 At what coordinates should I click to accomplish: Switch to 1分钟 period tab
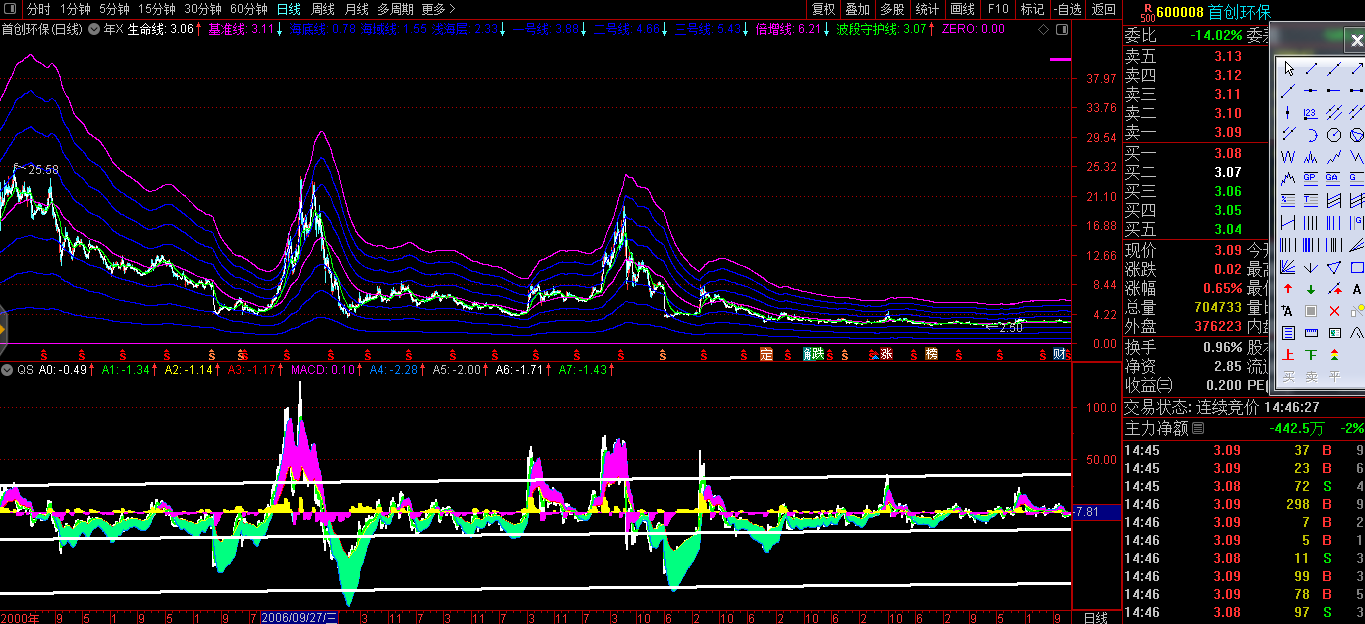pos(74,9)
